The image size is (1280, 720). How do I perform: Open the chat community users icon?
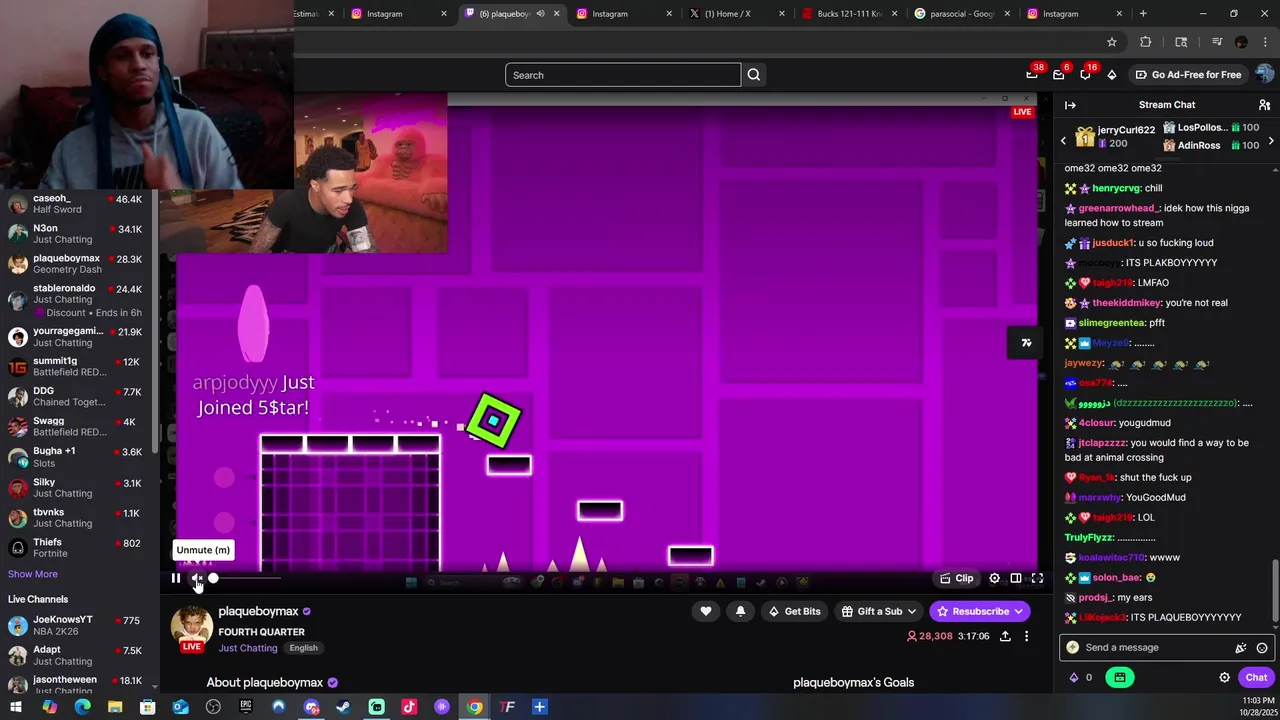(x=1264, y=105)
